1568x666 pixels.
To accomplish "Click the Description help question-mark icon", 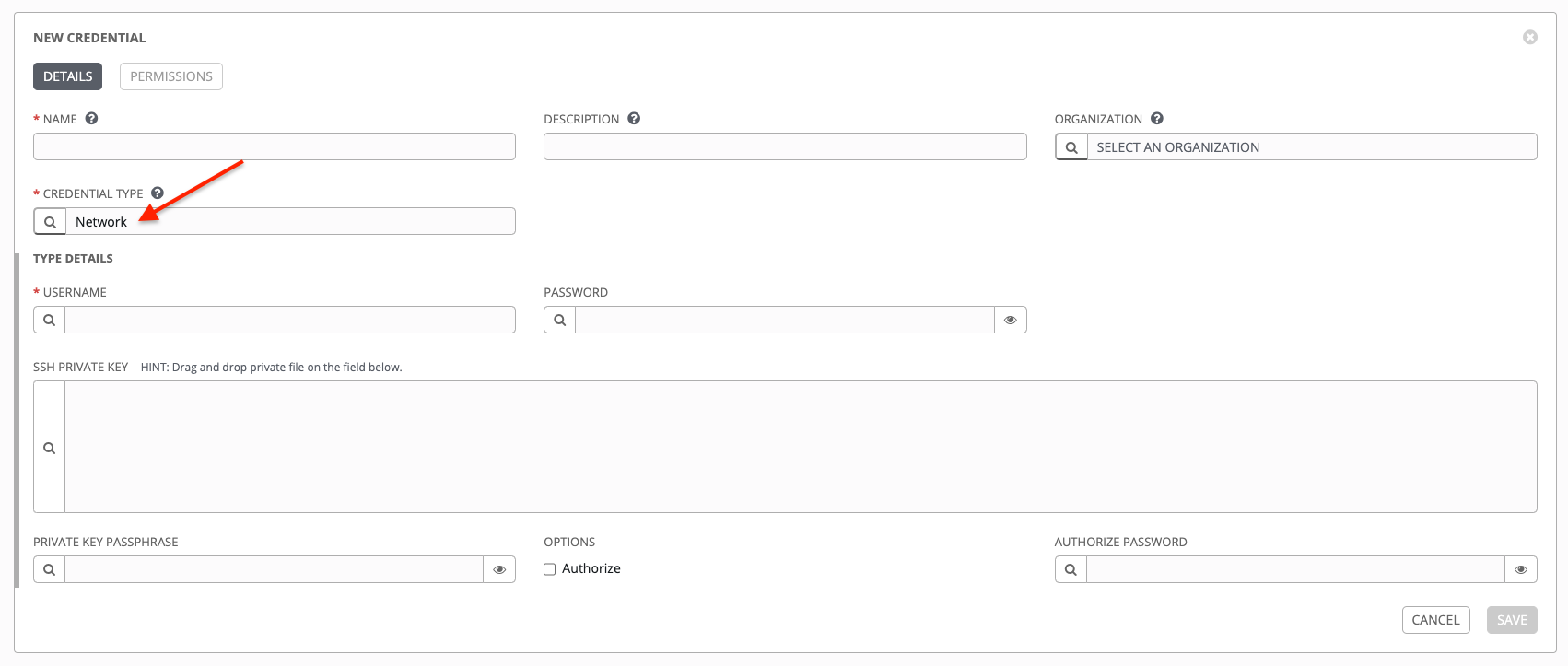I will click(x=634, y=119).
